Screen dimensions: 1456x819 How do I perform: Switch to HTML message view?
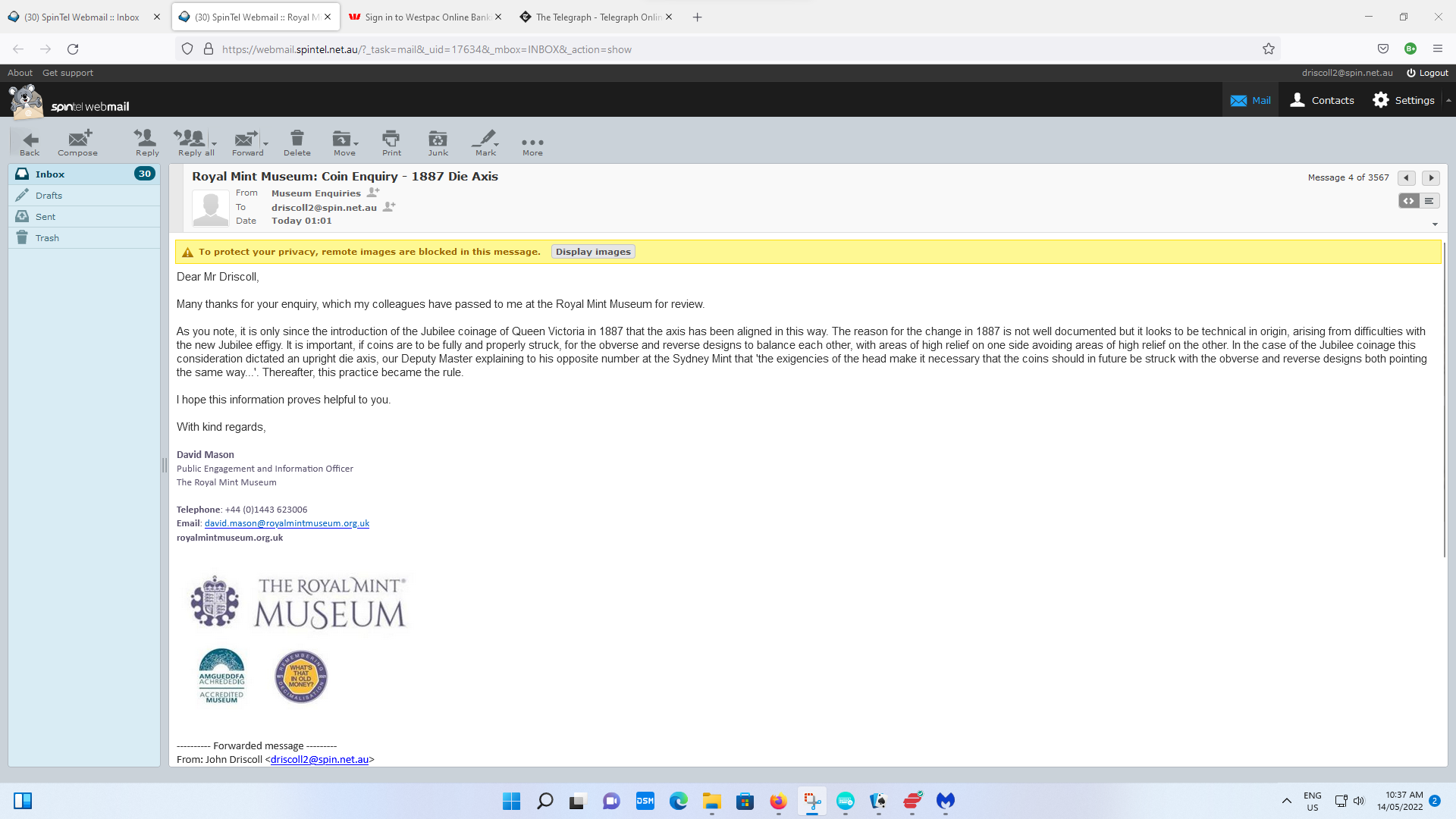pos(1408,201)
